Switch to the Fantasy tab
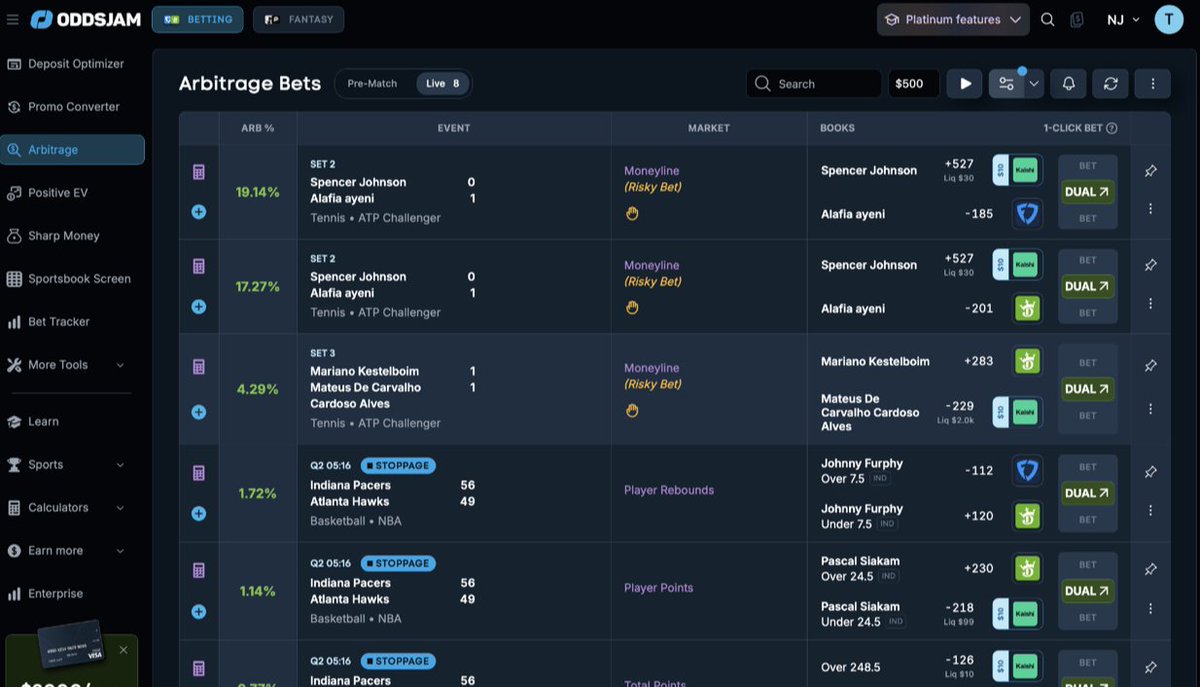Image resolution: width=1200 pixels, height=687 pixels. pos(298,19)
